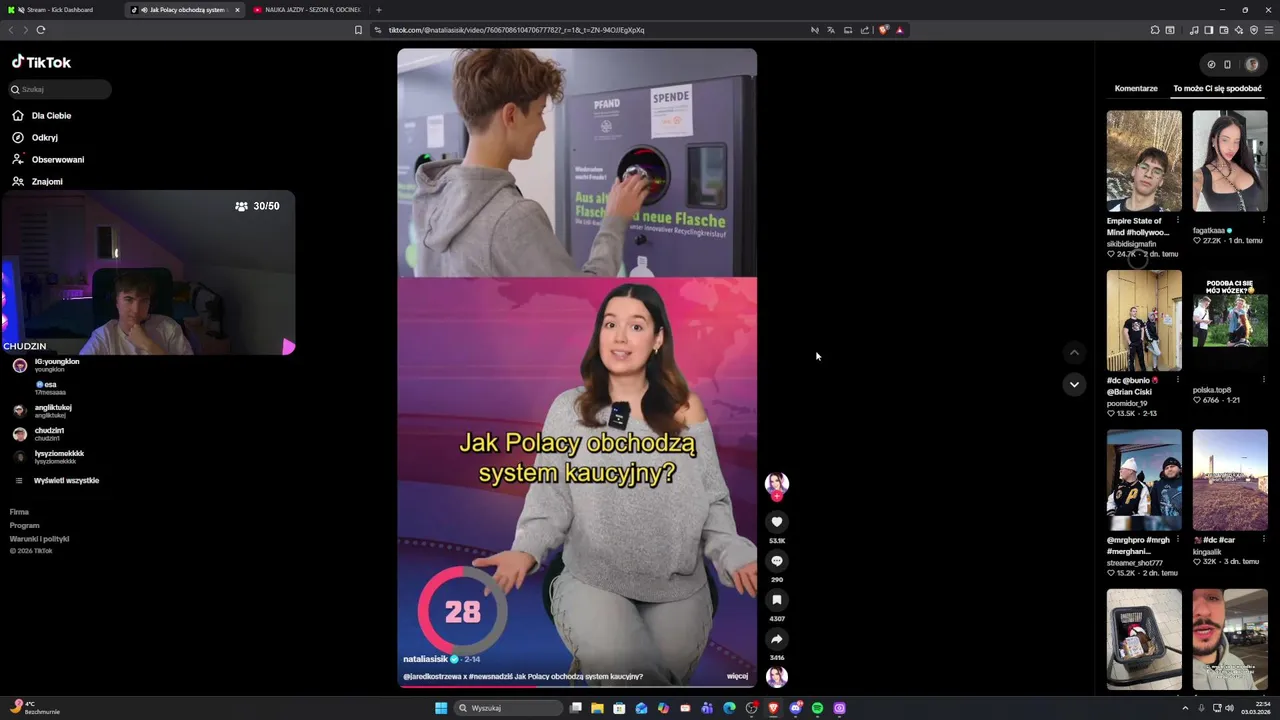The width and height of the screenshot is (1280, 720).
Task: Open the Windows Start menu
Action: pos(441,708)
